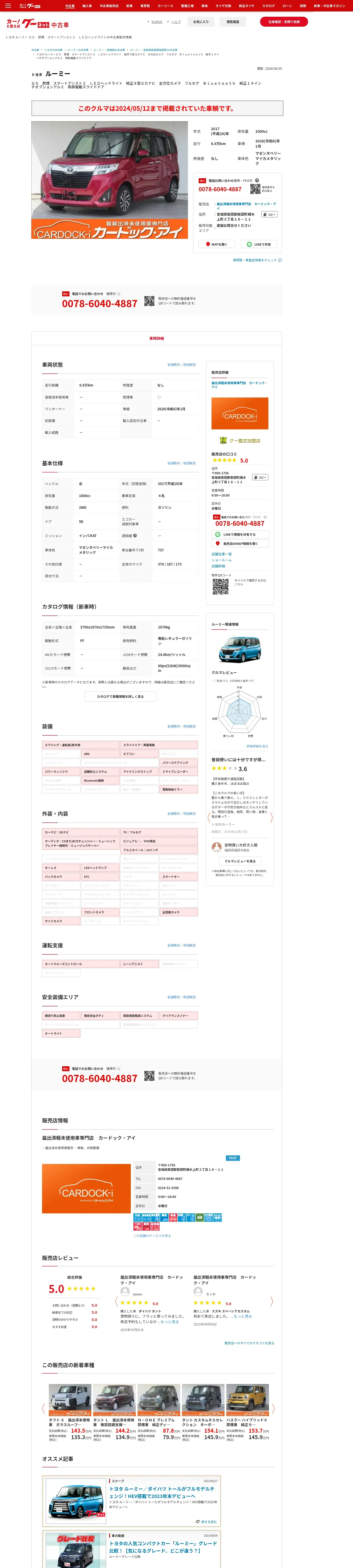353x1568 pixels.
Task: Click the CARDOCK-i dealer logo in sidebar
Action: click(x=240, y=413)
